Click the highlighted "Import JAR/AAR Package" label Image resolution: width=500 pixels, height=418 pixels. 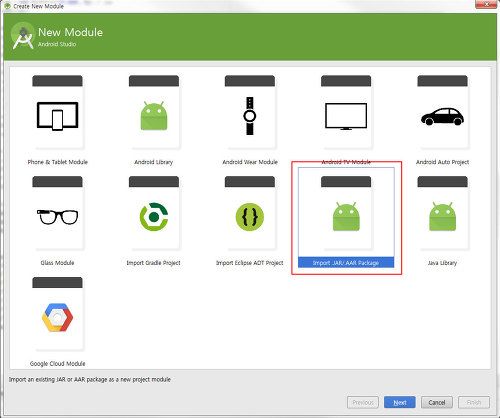click(346, 263)
